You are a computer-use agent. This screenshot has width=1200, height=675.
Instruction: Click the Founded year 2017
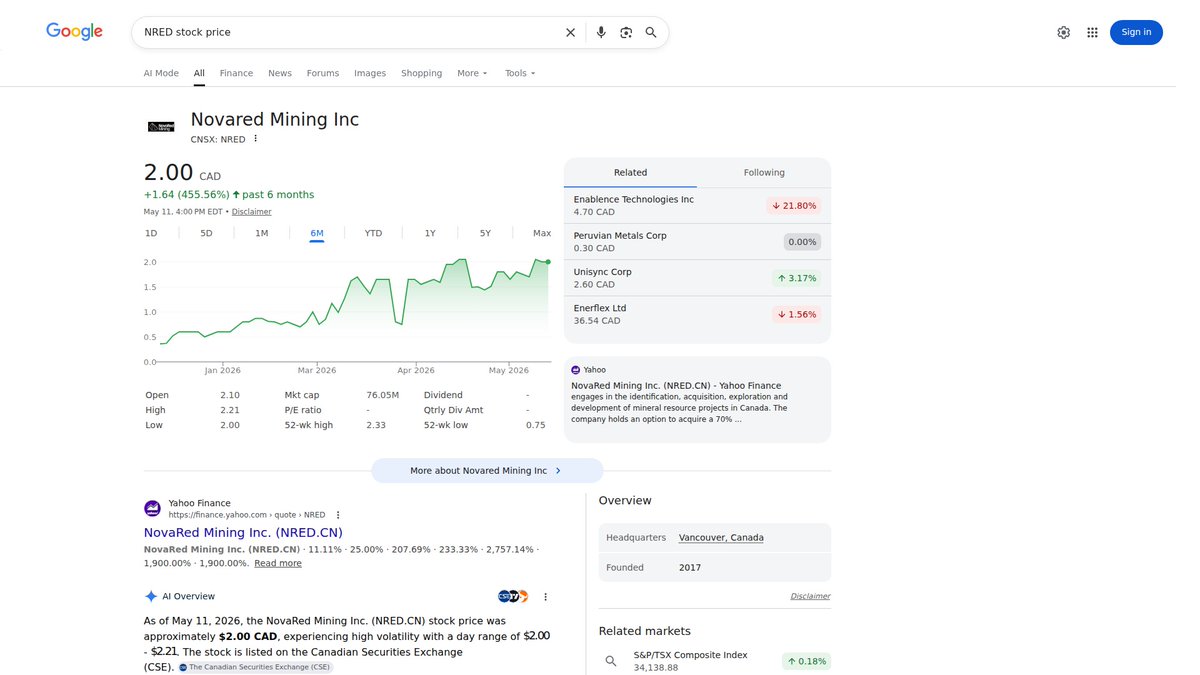tap(690, 567)
